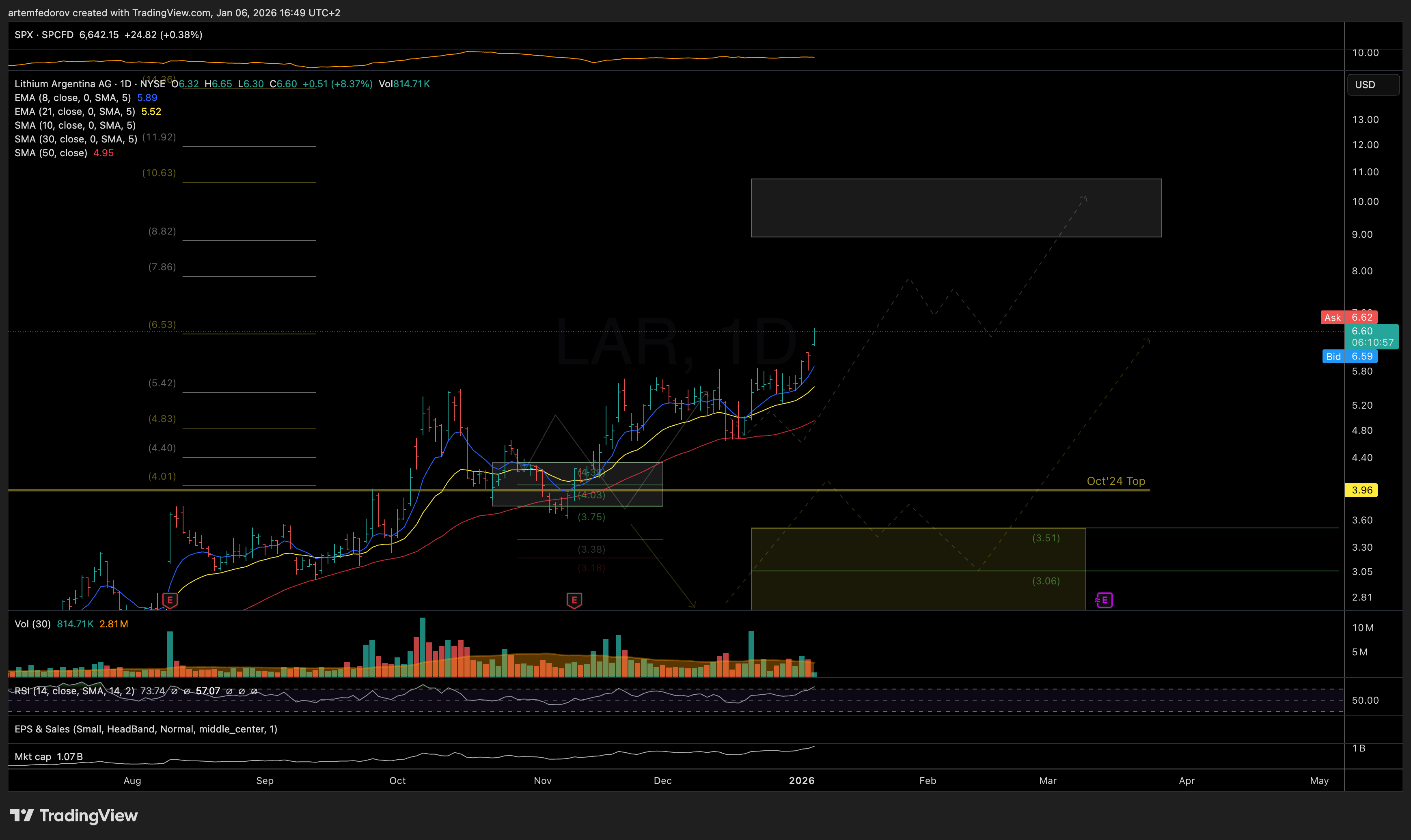The width and height of the screenshot is (1411, 840).
Task: Select the EMA (21, close, 0, SMA, 5) legend
Action: click(75, 112)
